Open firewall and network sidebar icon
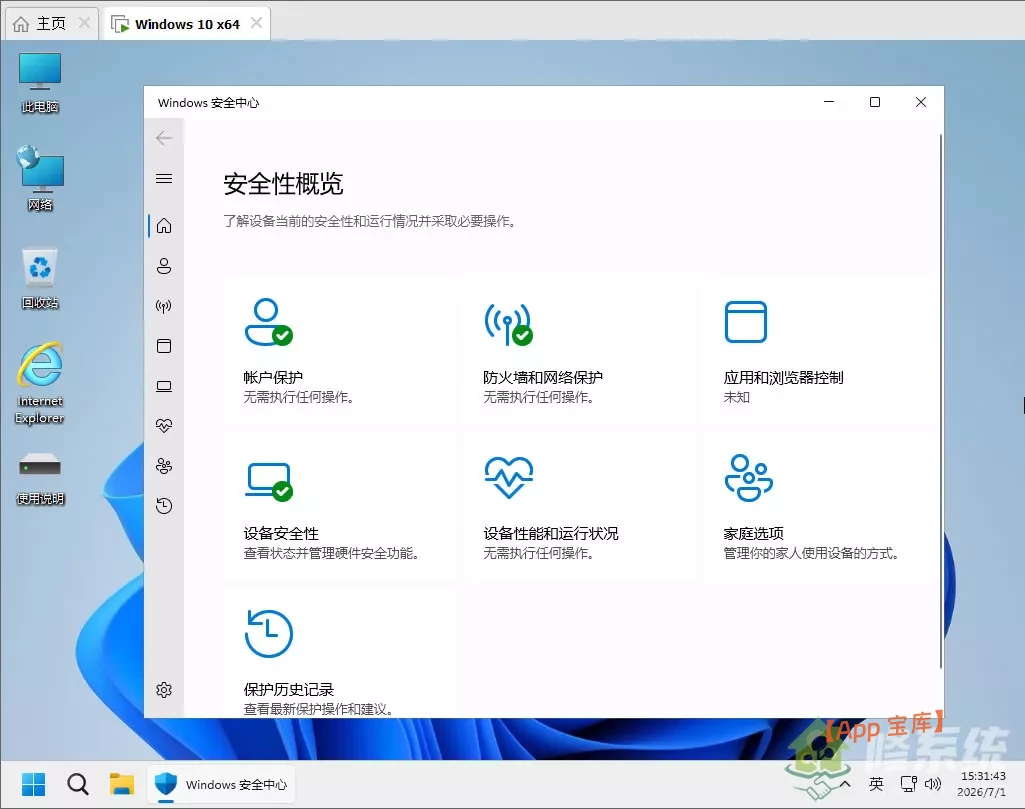The image size is (1025, 809). (x=164, y=306)
